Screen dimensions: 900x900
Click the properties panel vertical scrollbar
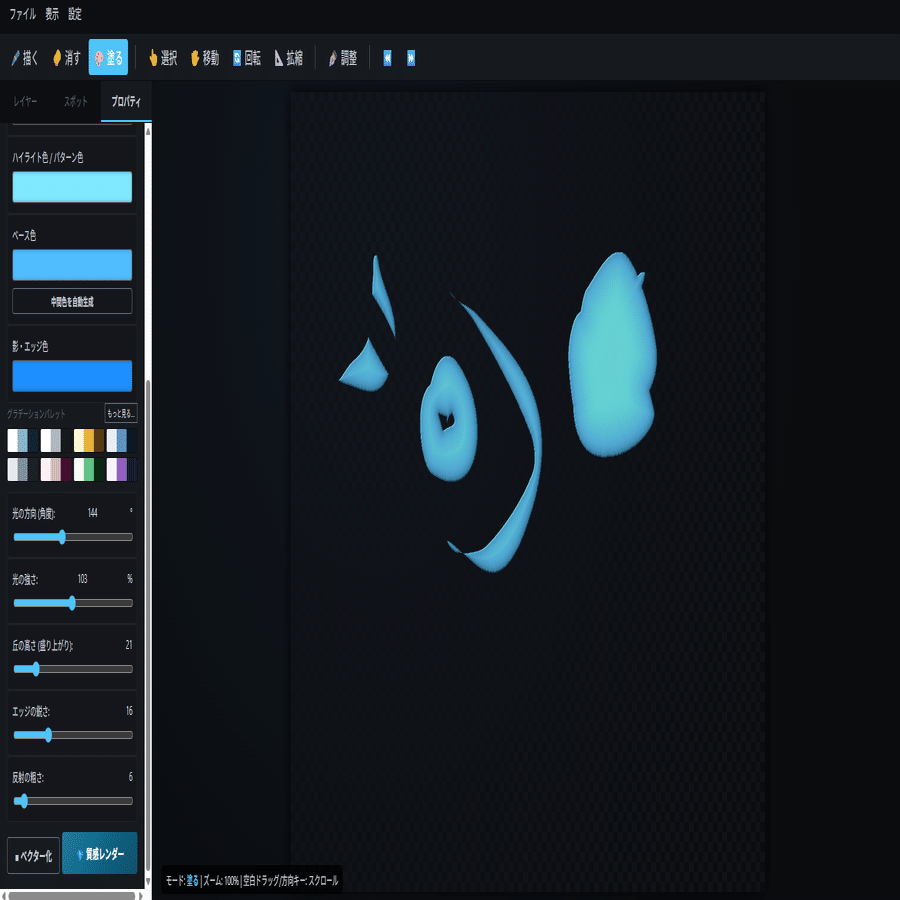(148, 626)
